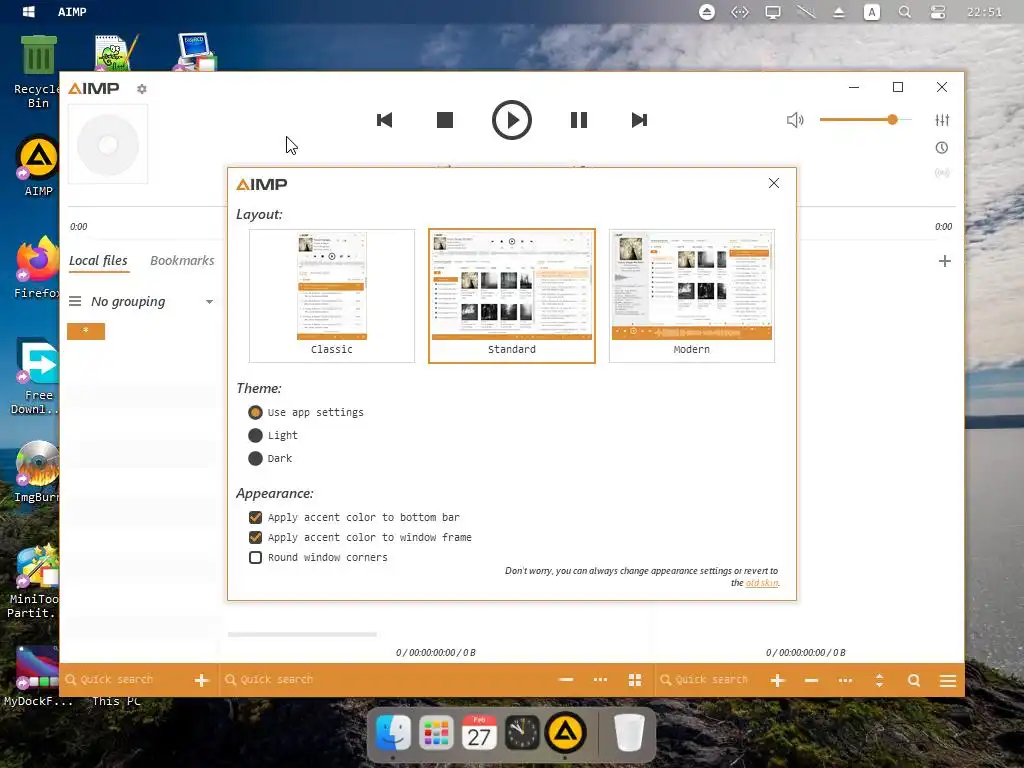Open the clock icon in dock
This screenshot has width=1024, height=768.
coord(522,733)
